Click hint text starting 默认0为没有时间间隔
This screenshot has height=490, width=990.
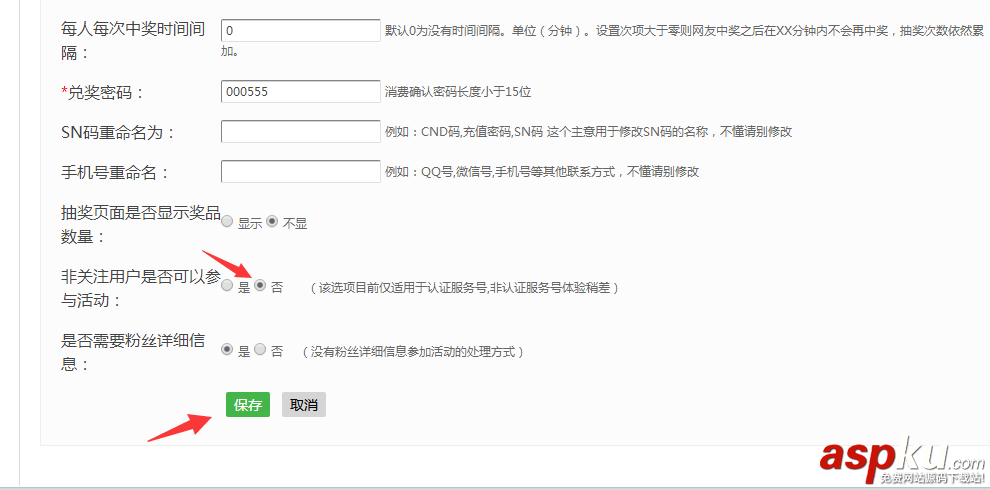pyautogui.click(x=602, y=40)
